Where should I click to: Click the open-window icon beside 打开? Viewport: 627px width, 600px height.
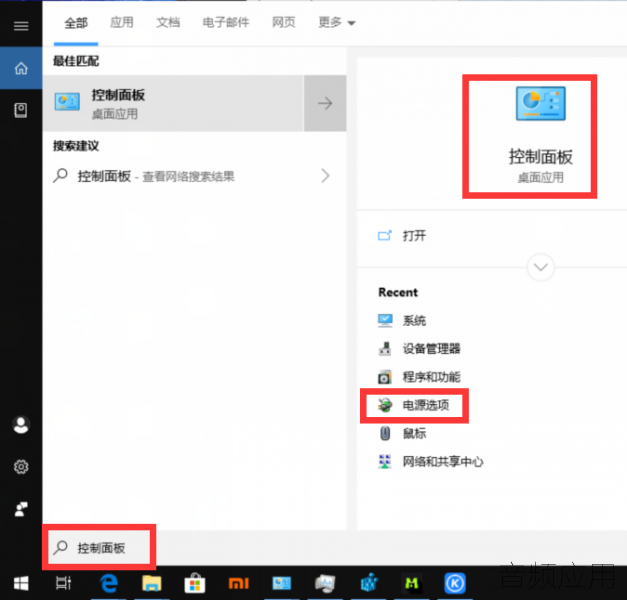tap(385, 236)
